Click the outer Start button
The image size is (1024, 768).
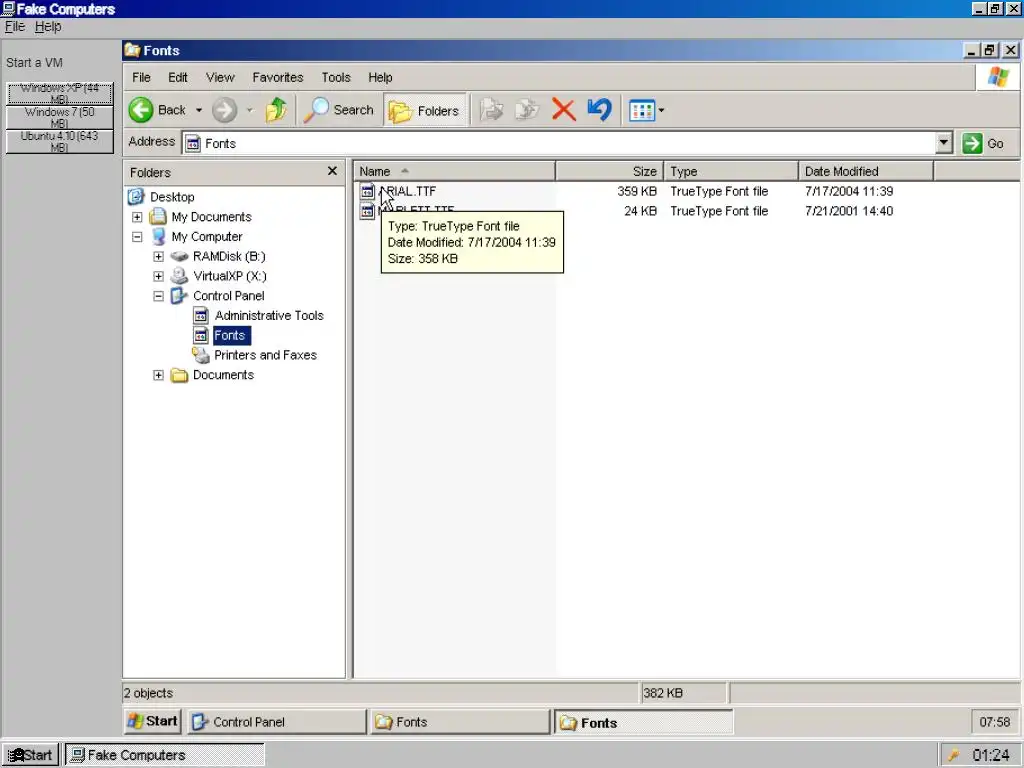click(30, 755)
